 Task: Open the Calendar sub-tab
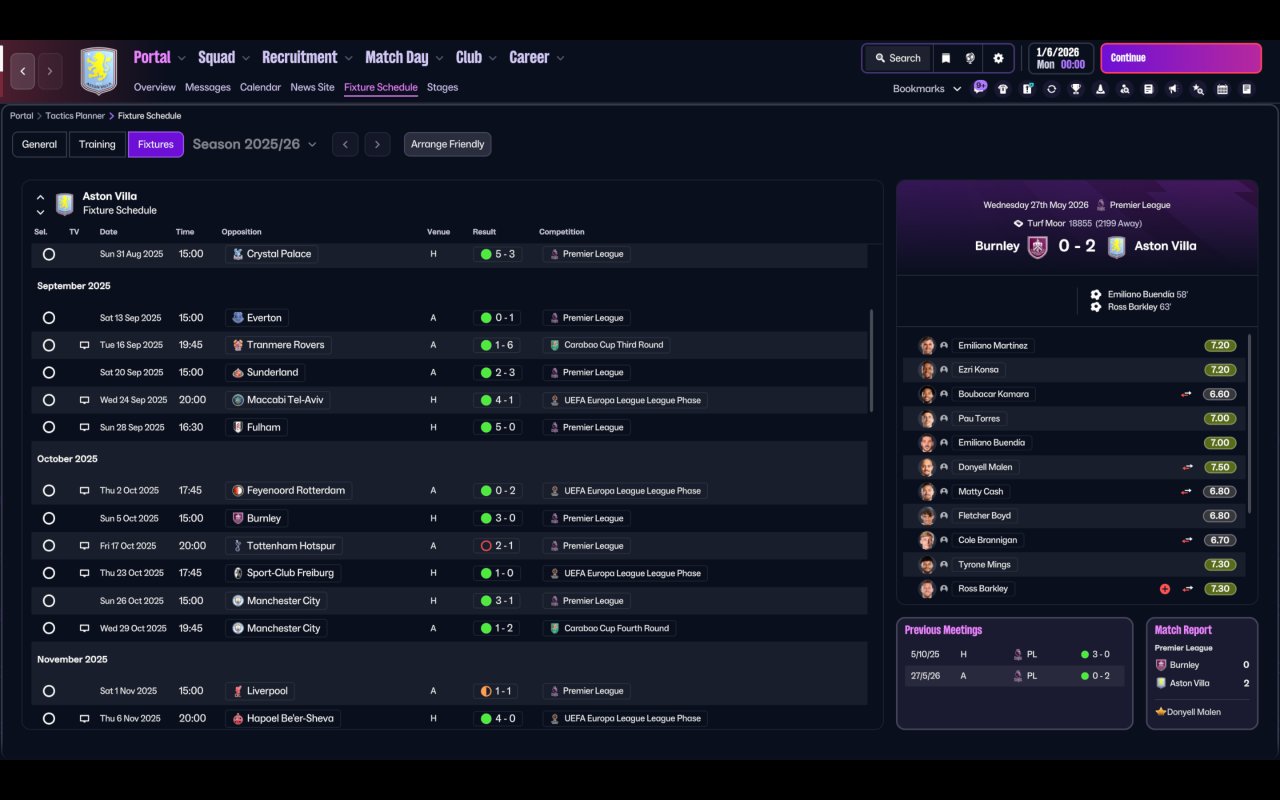[x=260, y=87]
